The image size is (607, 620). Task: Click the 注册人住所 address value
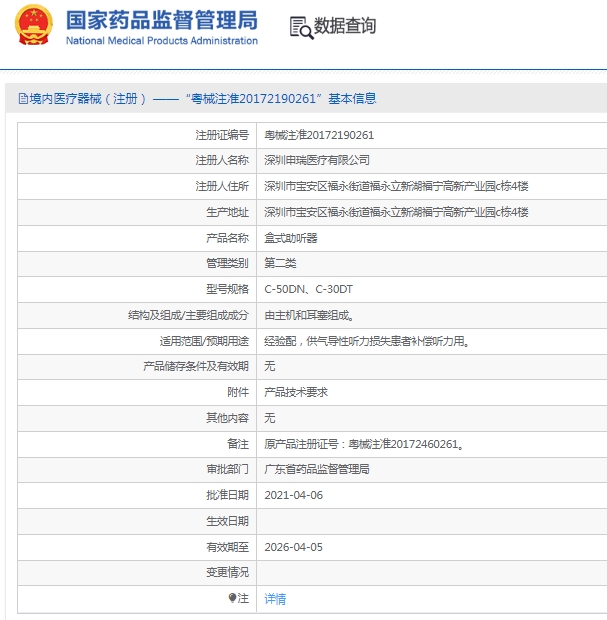(x=396, y=186)
